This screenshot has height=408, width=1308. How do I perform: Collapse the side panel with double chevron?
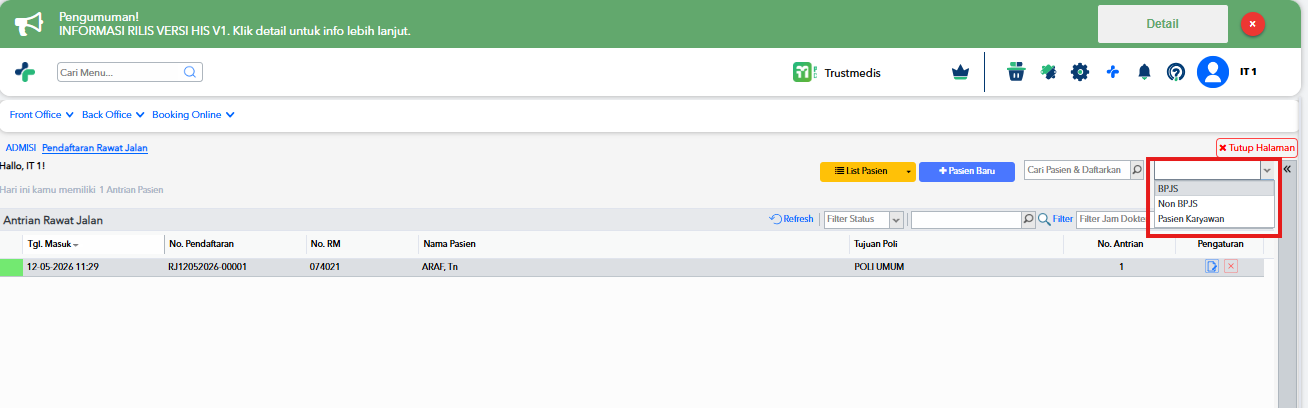tap(1287, 169)
